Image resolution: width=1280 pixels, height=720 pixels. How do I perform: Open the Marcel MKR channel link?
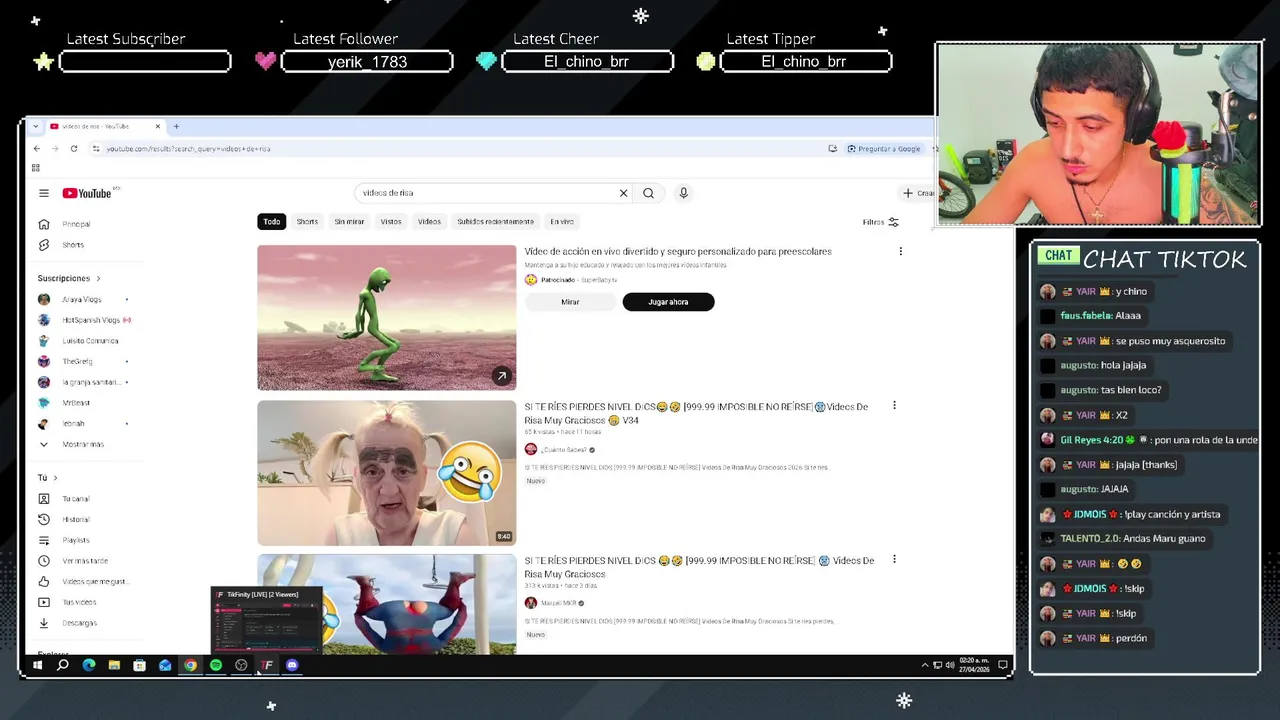tap(559, 603)
